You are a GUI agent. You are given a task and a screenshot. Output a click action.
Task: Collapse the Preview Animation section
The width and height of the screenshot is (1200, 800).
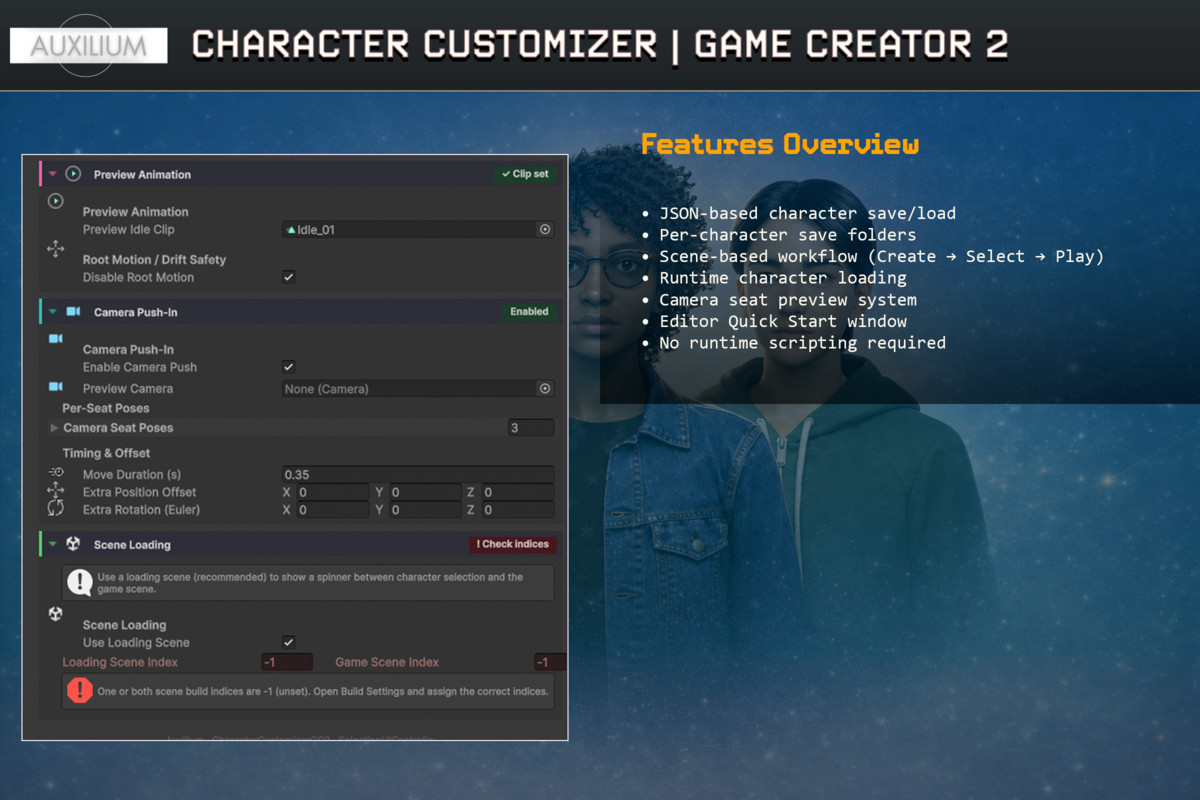point(52,173)
